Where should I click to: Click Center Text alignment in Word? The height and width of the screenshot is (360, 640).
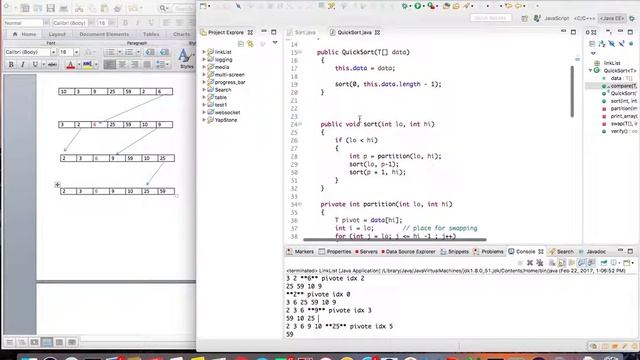(122, 64)
